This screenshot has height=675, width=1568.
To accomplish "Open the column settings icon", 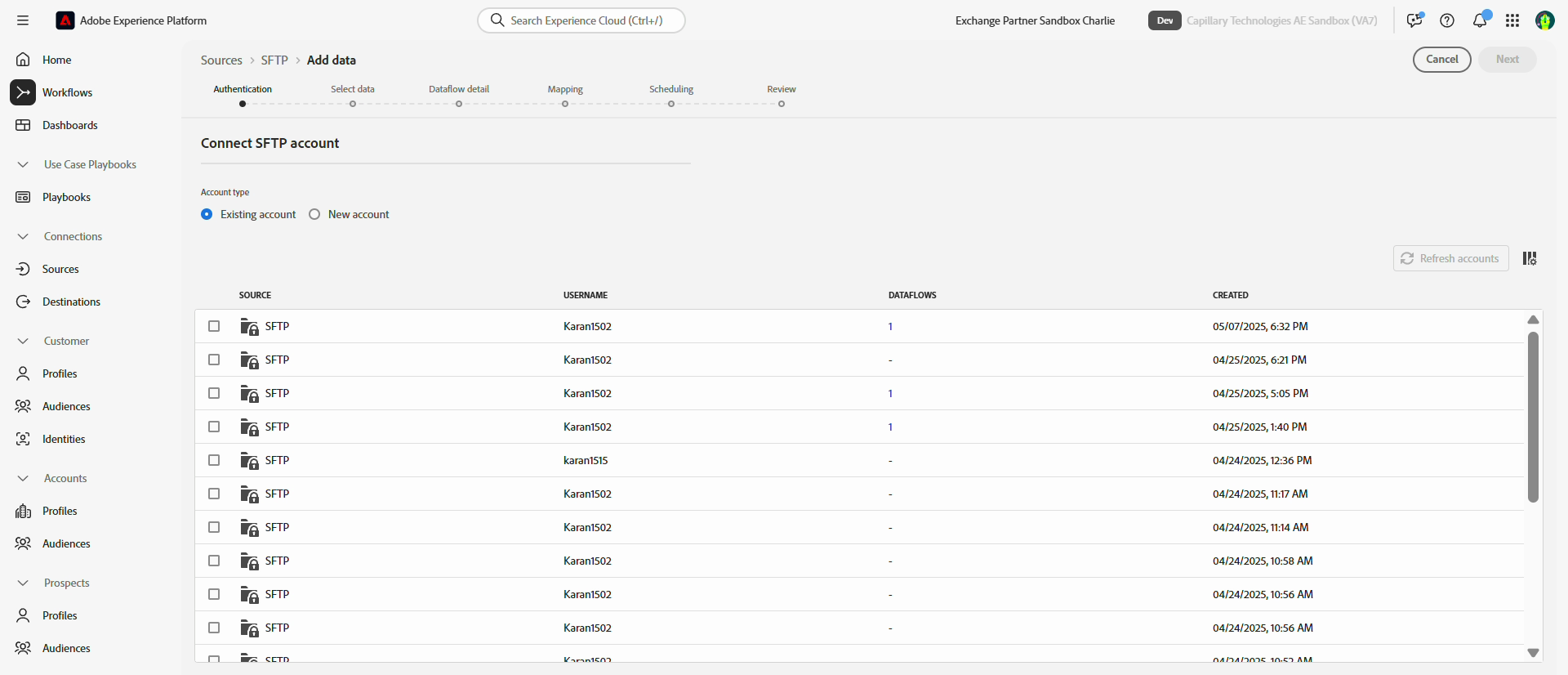I will click(1530, 258).
